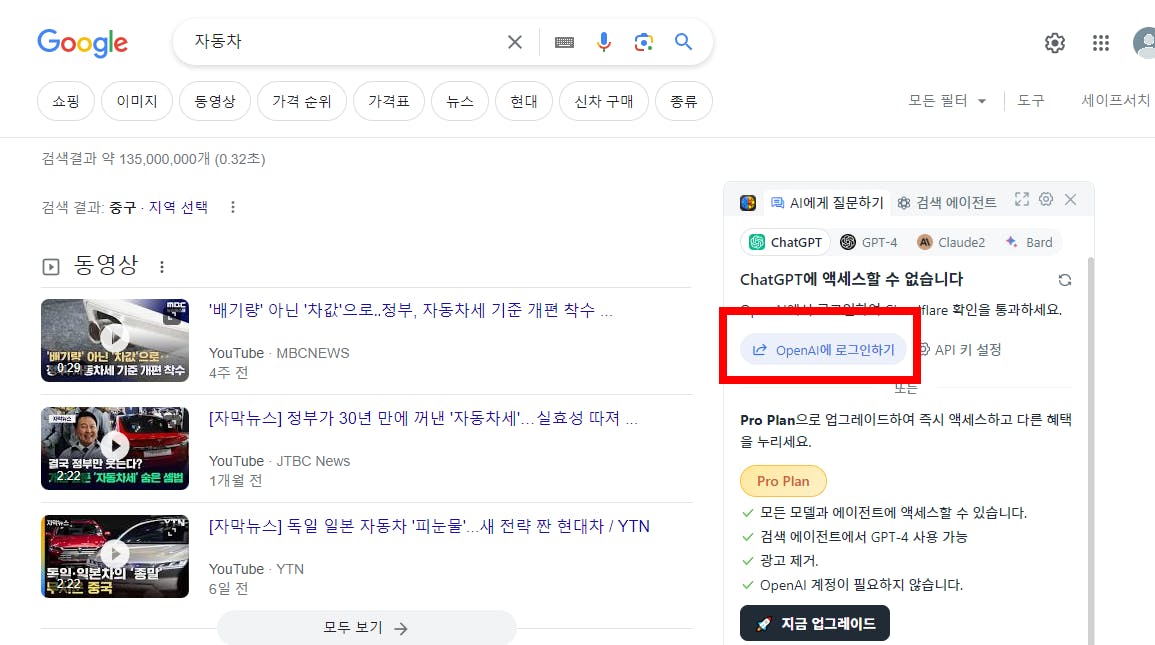Click 모두 보기 to view all videos
Viewport: 1155px width, 645px height.
(x=366, y=627)
